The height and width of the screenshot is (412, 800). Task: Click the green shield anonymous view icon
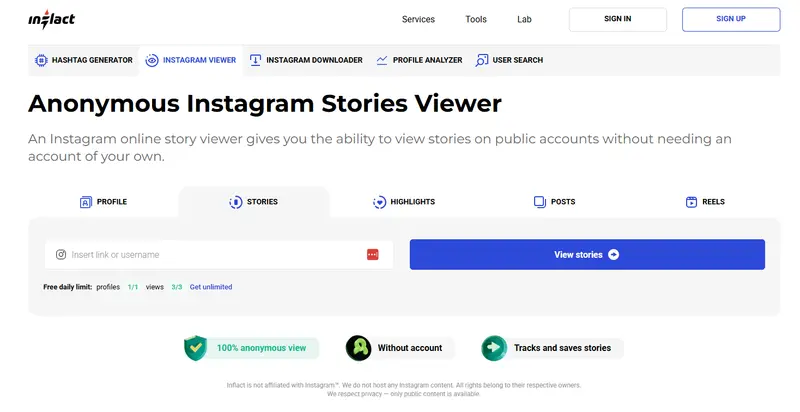click(195, 348)
